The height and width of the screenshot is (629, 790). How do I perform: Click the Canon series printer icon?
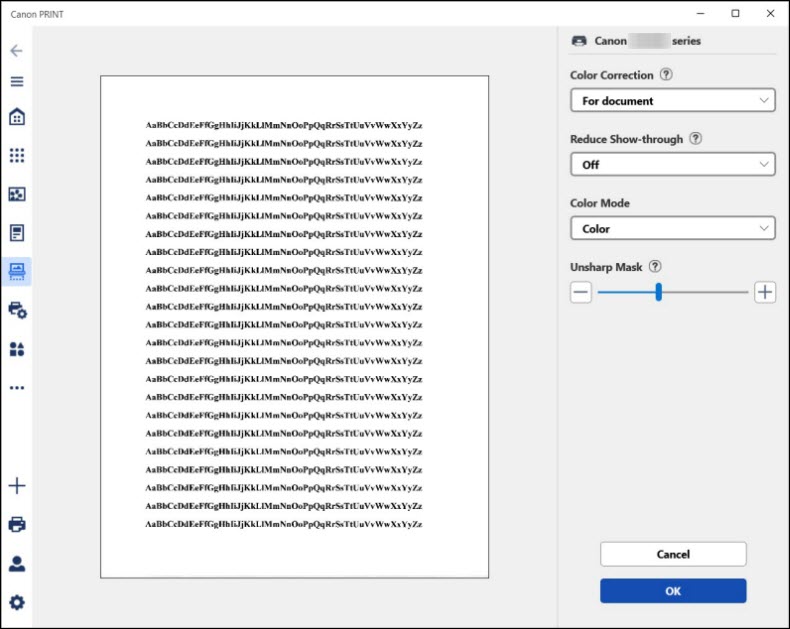tap(579, 41)
